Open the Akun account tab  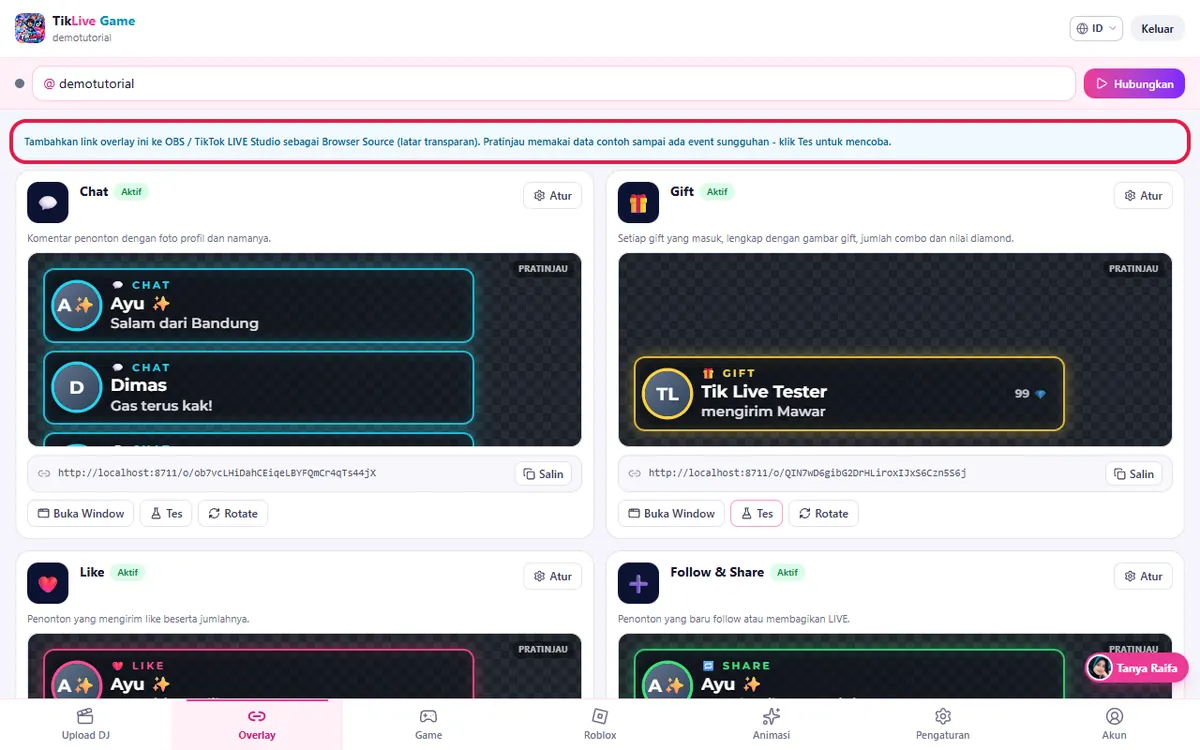[1114, 725]
